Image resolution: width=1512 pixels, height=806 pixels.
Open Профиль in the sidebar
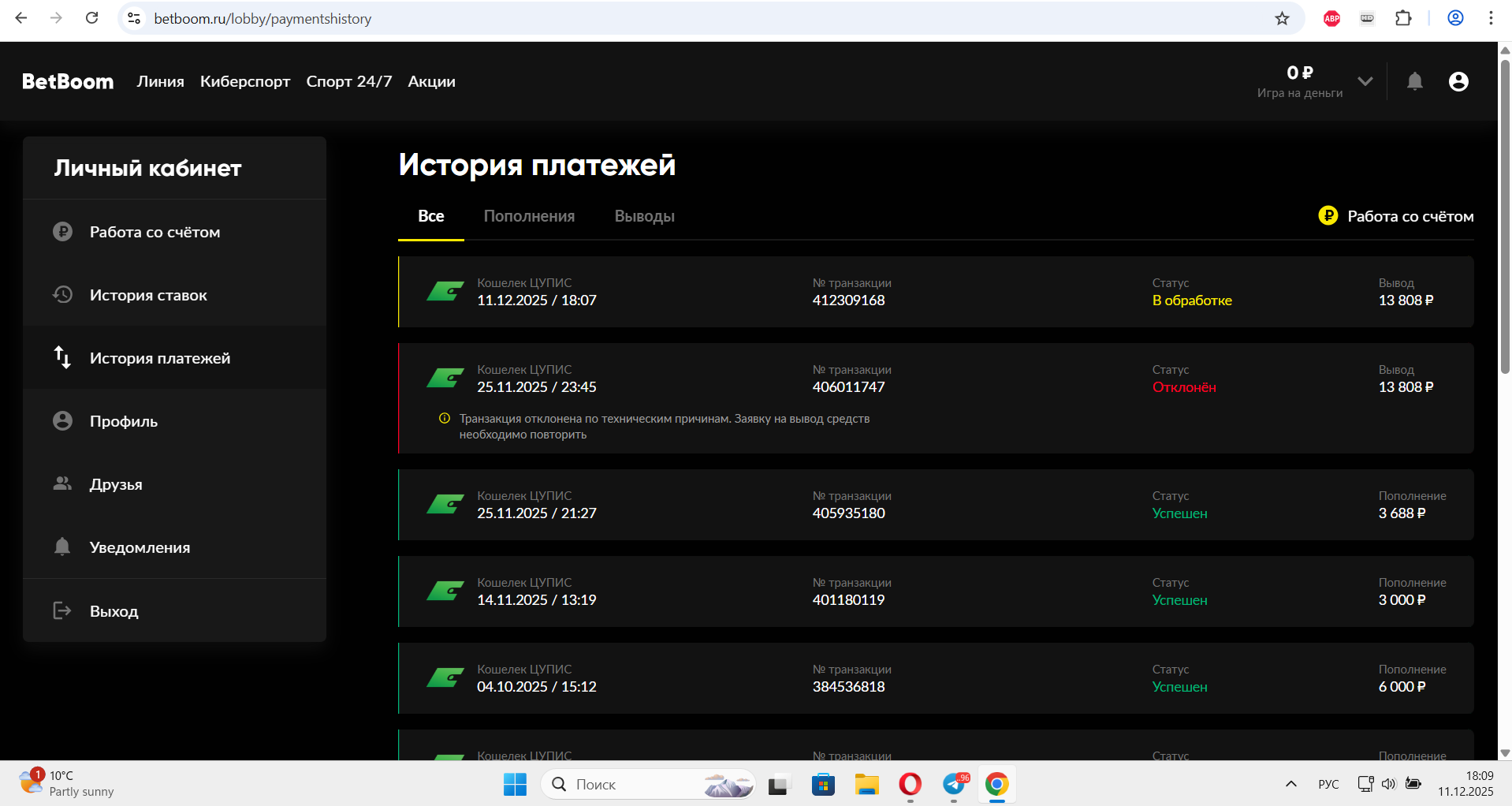point(124,421)
